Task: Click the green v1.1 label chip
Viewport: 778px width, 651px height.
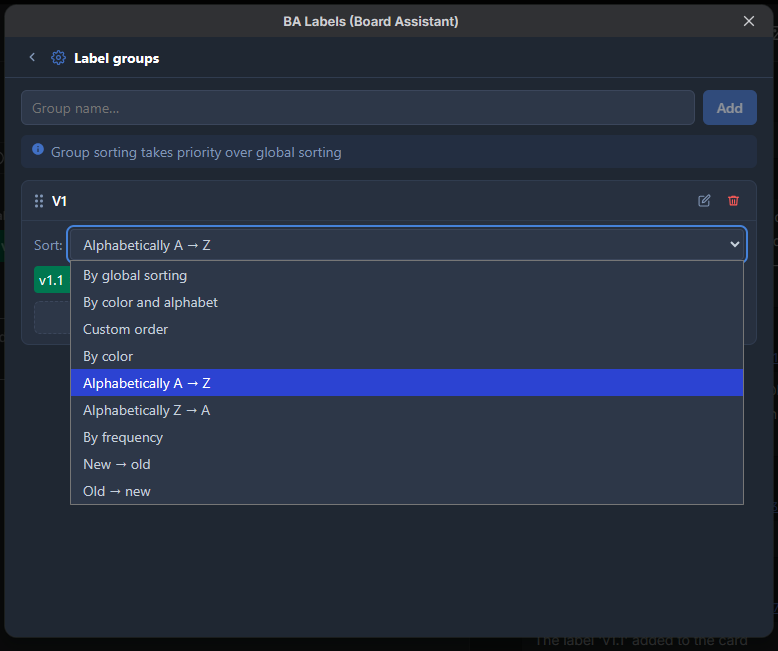Action: pyautogui.click(x=52, y=280)
